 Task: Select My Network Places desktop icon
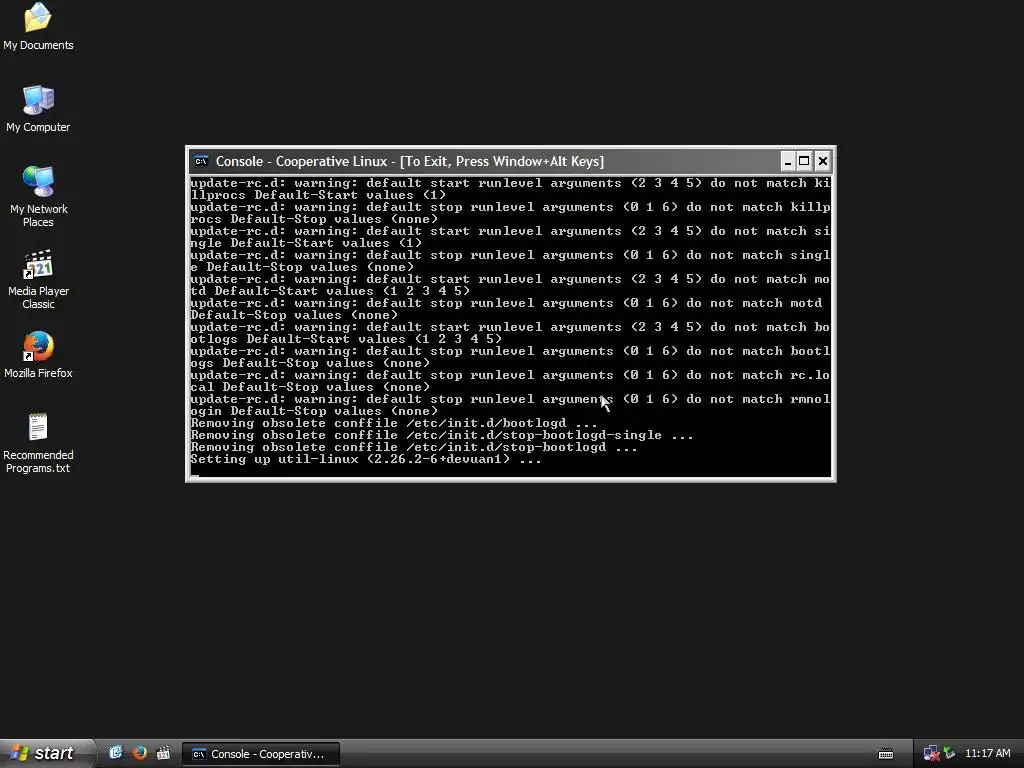pyautogui.click(x=38, y=196)
